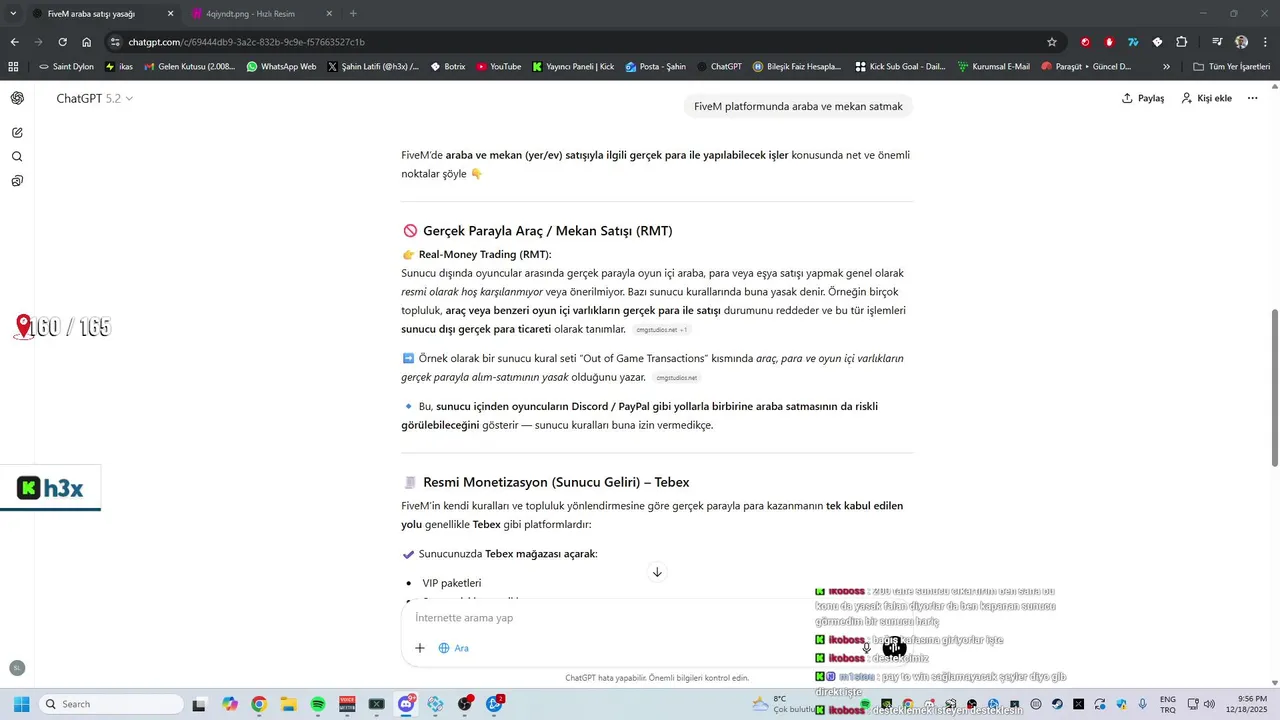Open the chat search magnifier in sidebar
Viewport: 1280px width, 720px height.
pyautogui.click(x=17, y=157)
